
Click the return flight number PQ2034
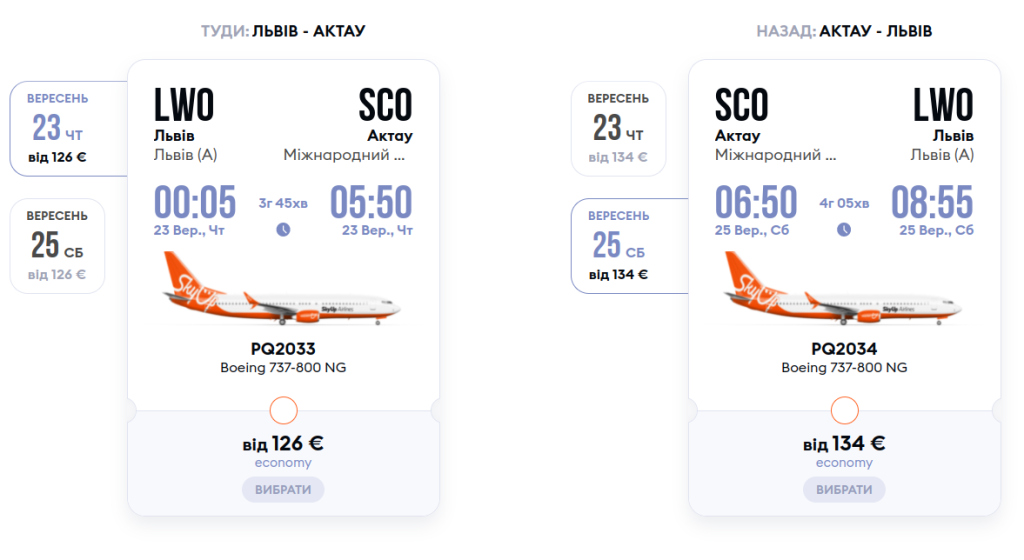(844, 349)
